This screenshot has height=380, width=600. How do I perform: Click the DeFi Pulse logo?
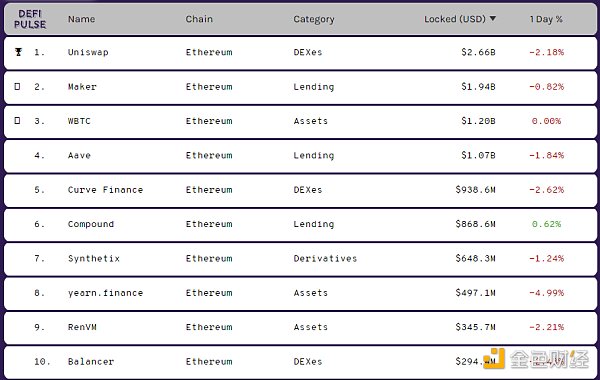(30, 19)
